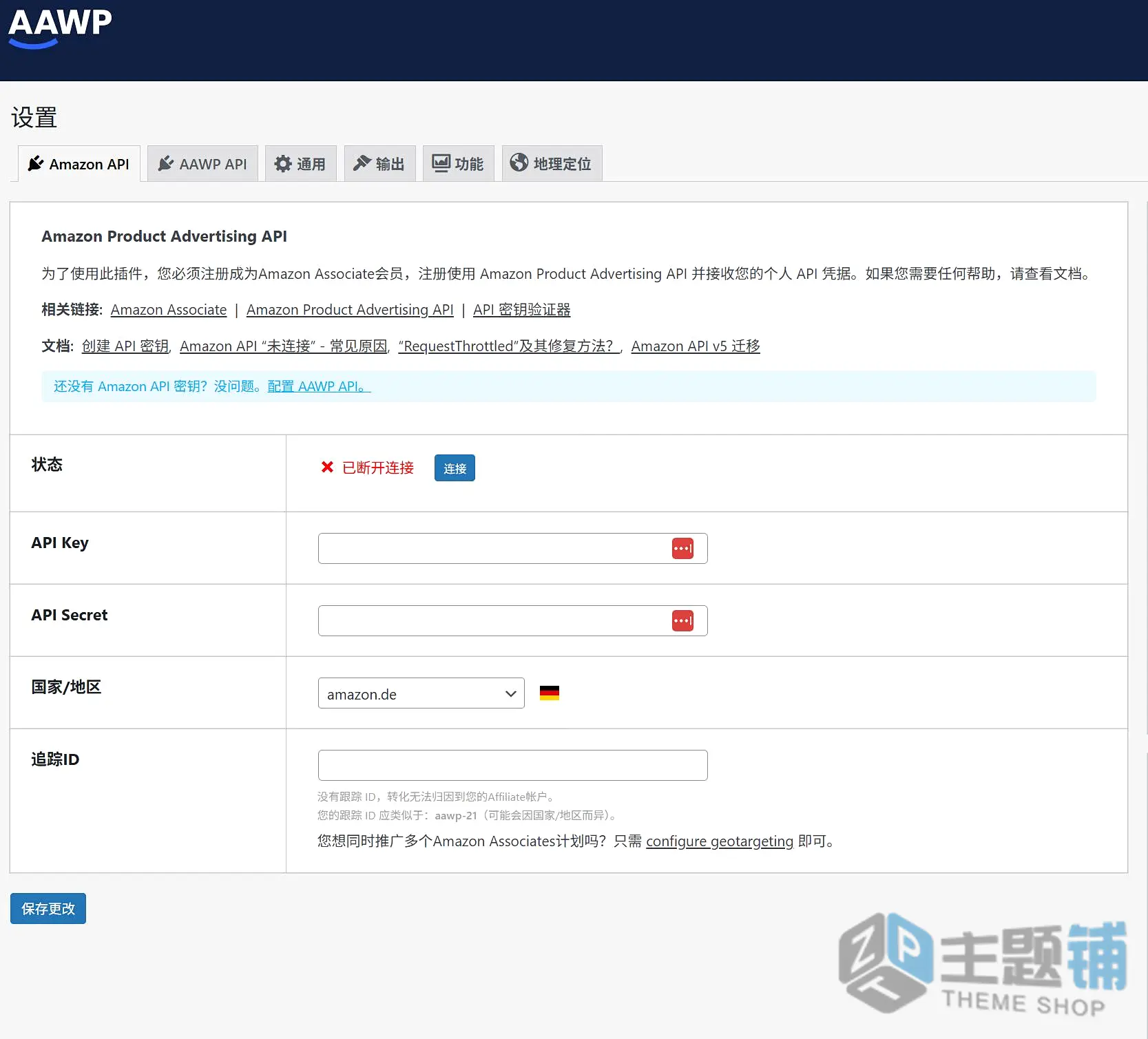This screenshot has width=1148, height=1039.
Task: Open the Amazon API v5 迁移 link
Action: 696,346
